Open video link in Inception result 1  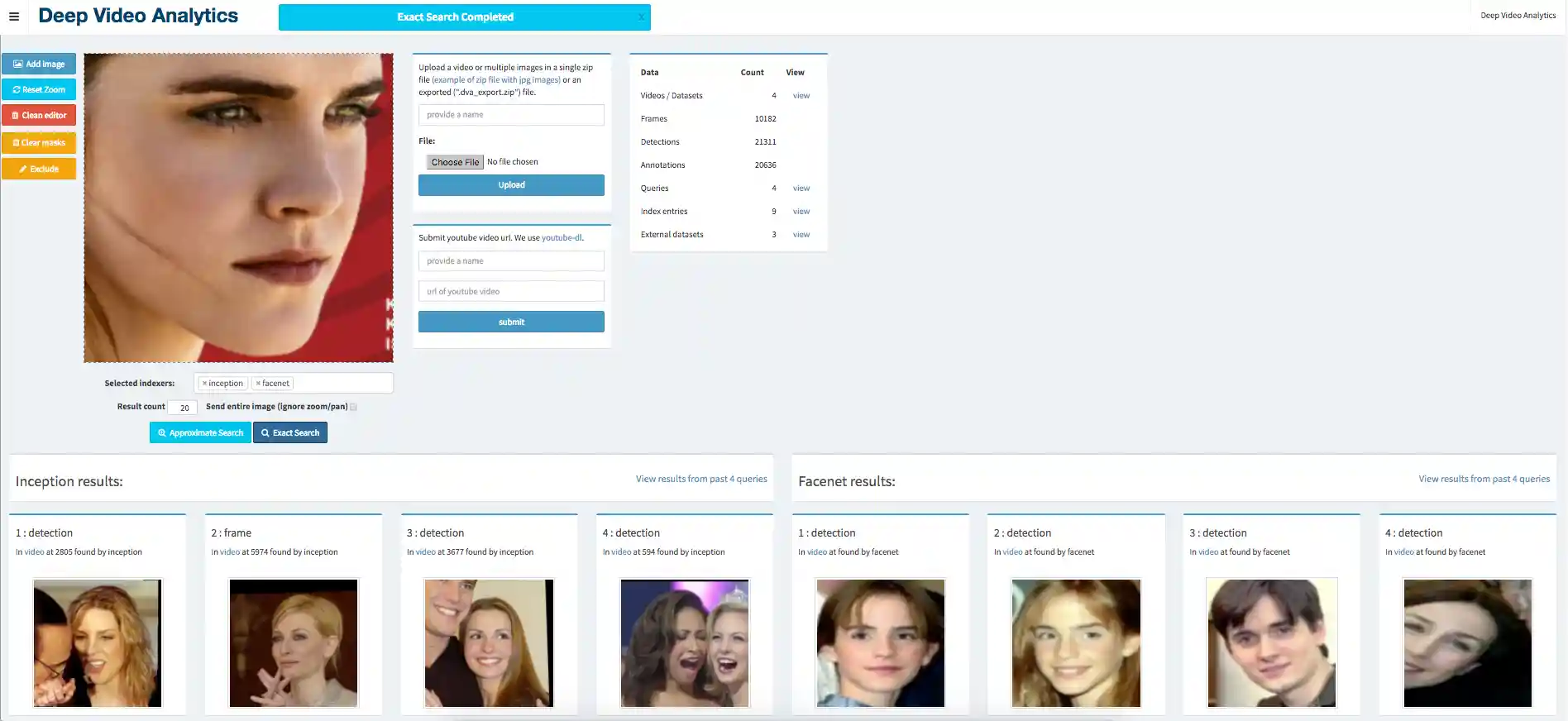click(x=34, y=552)
